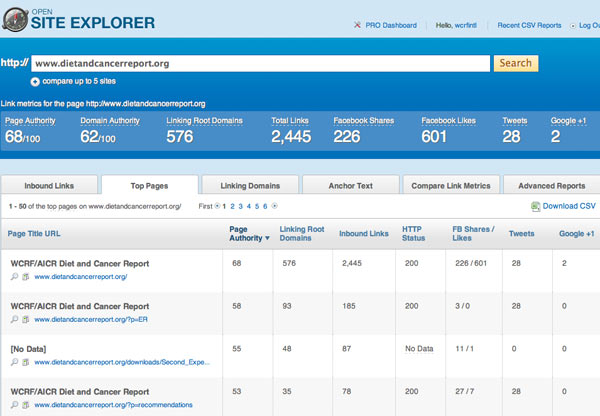Open the PRO Dashboard link
This screenshot has width=600, height=416.
click(391, 25)
